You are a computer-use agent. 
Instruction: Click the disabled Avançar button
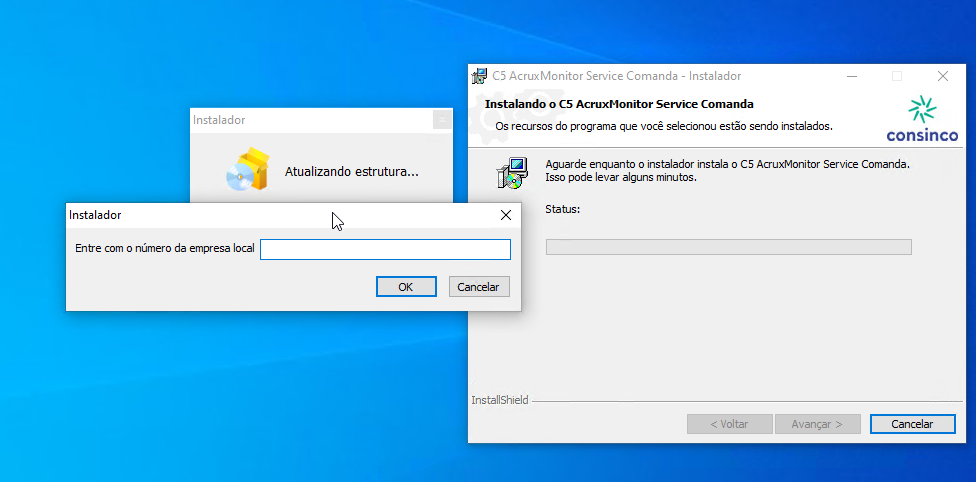(817, 424)
